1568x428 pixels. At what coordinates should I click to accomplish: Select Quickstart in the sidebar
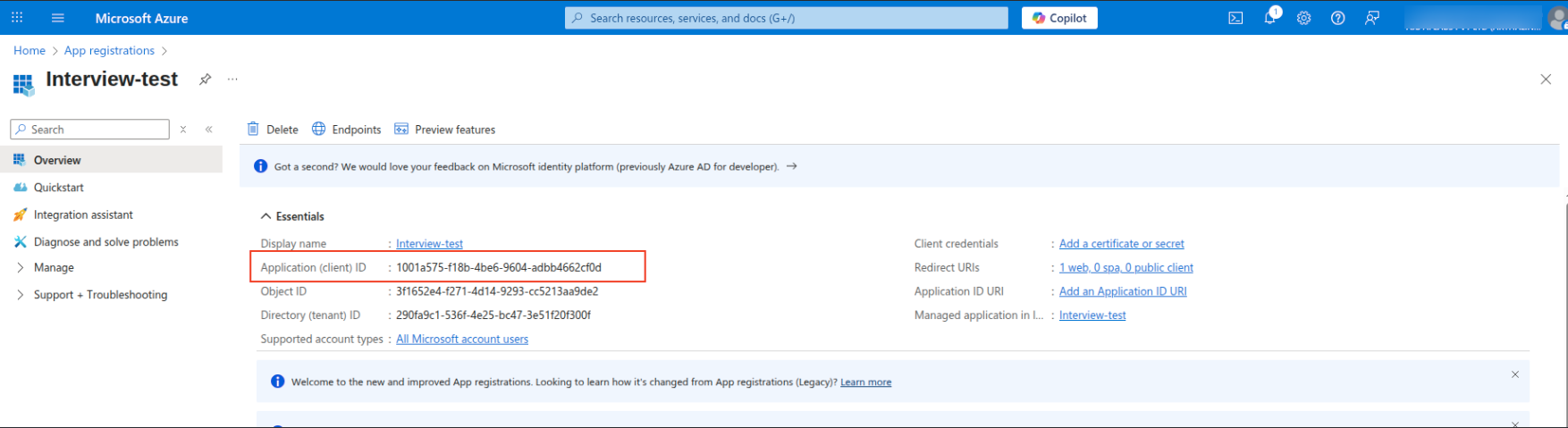coord(58,188)
